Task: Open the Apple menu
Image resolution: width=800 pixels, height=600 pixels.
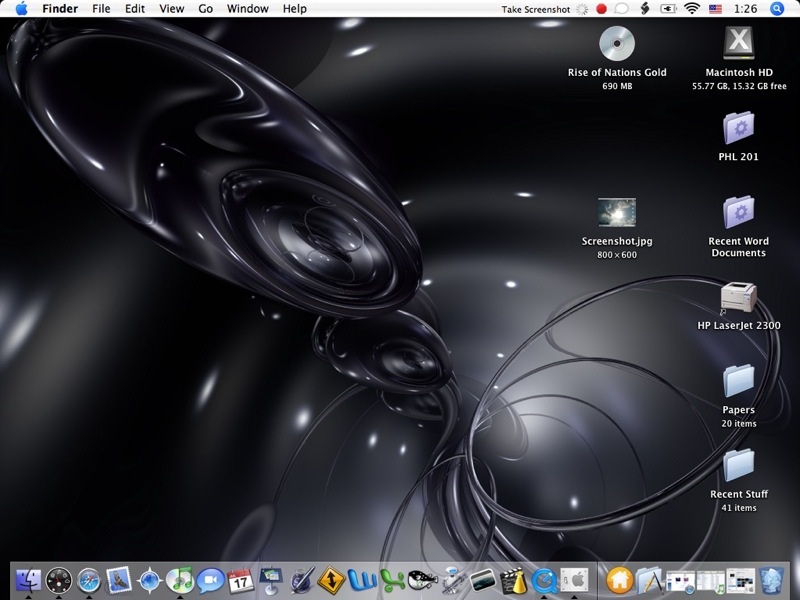Action: (21, 9)
